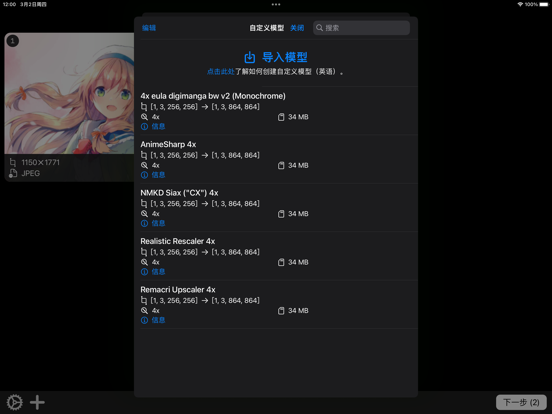Select the NMKD Siax ("CX") 4x model
The image size is (552, 414).
pyautogui.click(x=276, y=207)
